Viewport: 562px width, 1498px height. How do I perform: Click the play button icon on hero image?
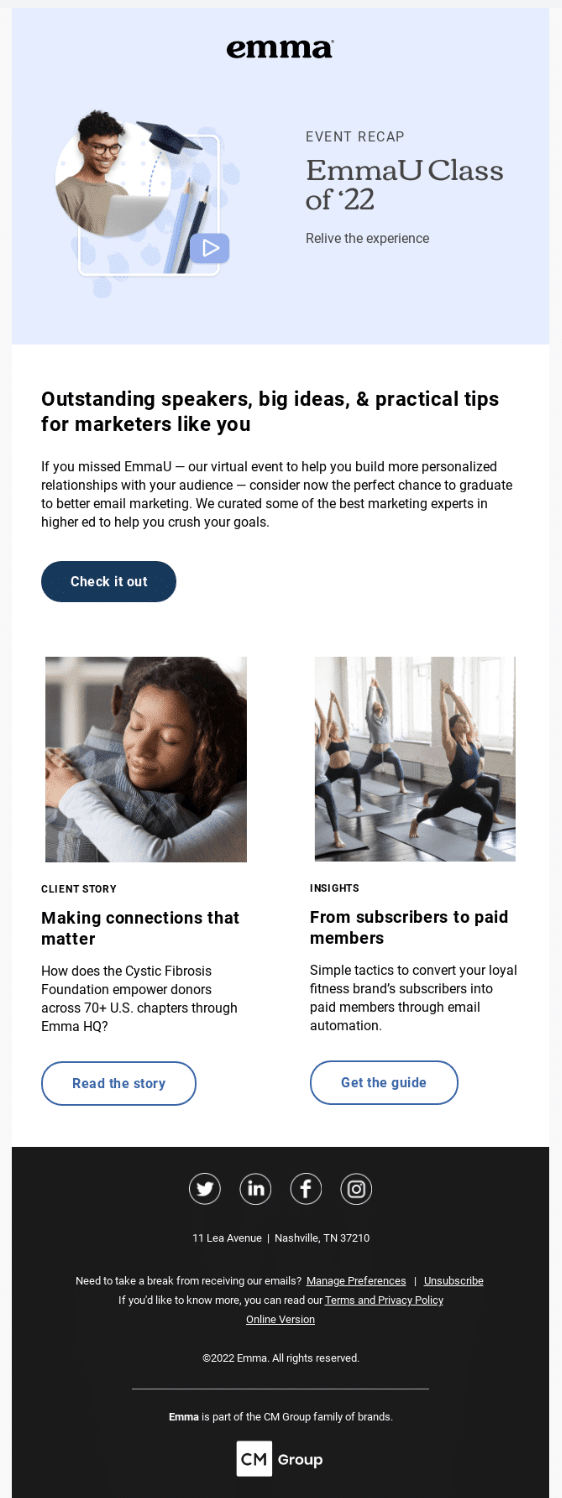click(x=210, y=248)
